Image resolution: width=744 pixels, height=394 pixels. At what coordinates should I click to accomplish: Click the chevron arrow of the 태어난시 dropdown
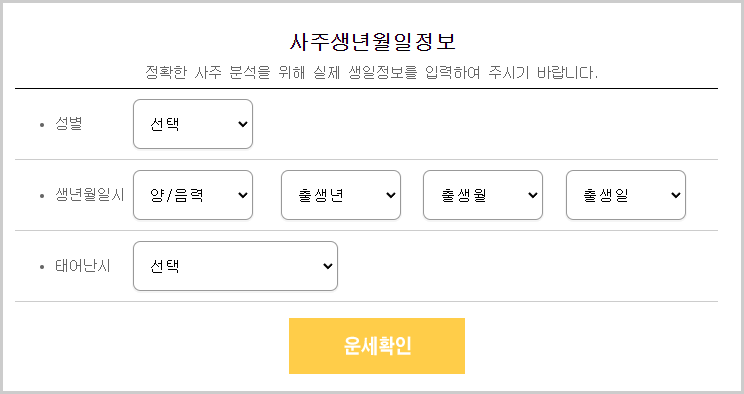click(327, 266)
